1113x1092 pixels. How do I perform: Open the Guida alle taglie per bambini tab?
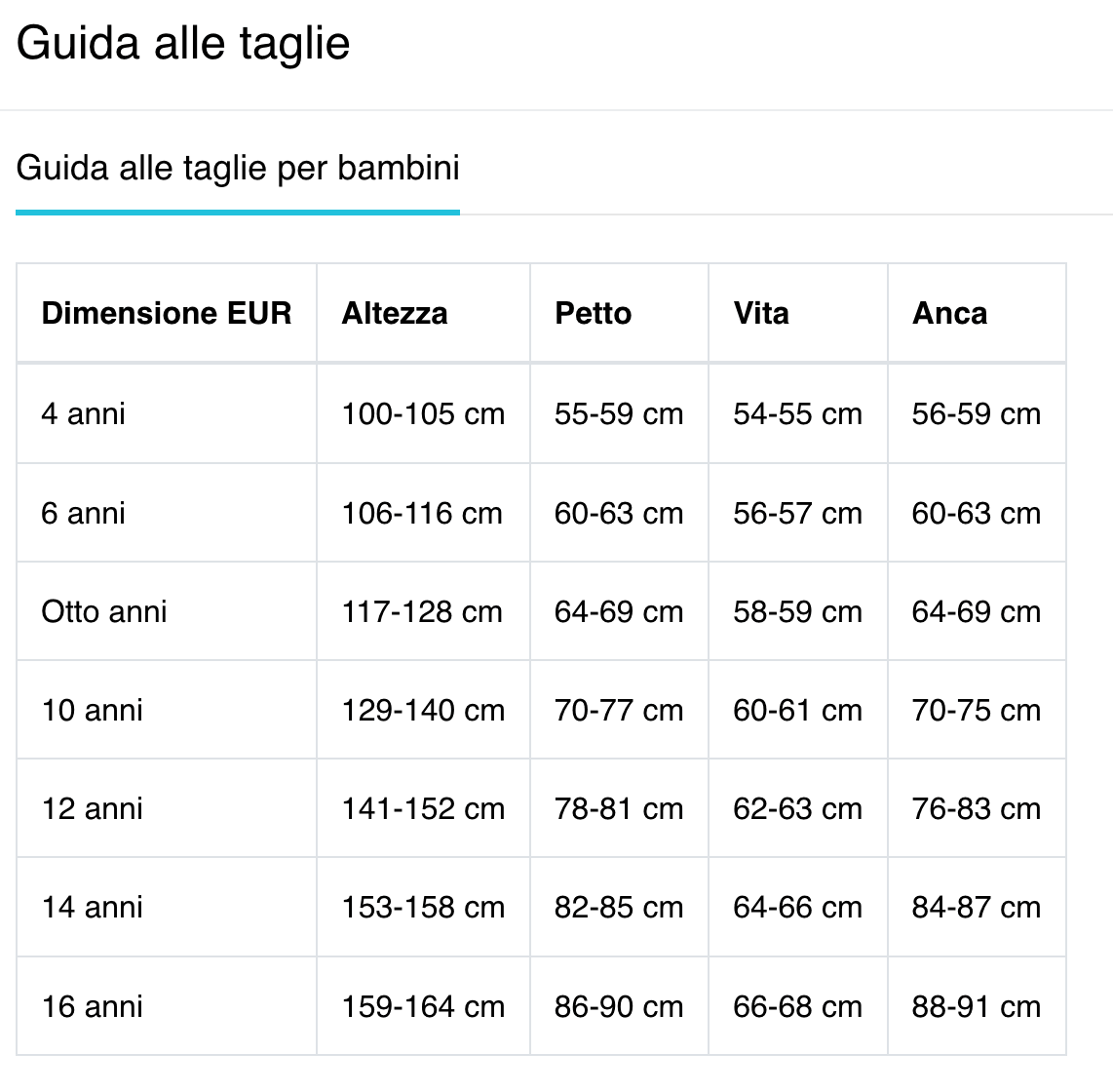coord(238,168)
